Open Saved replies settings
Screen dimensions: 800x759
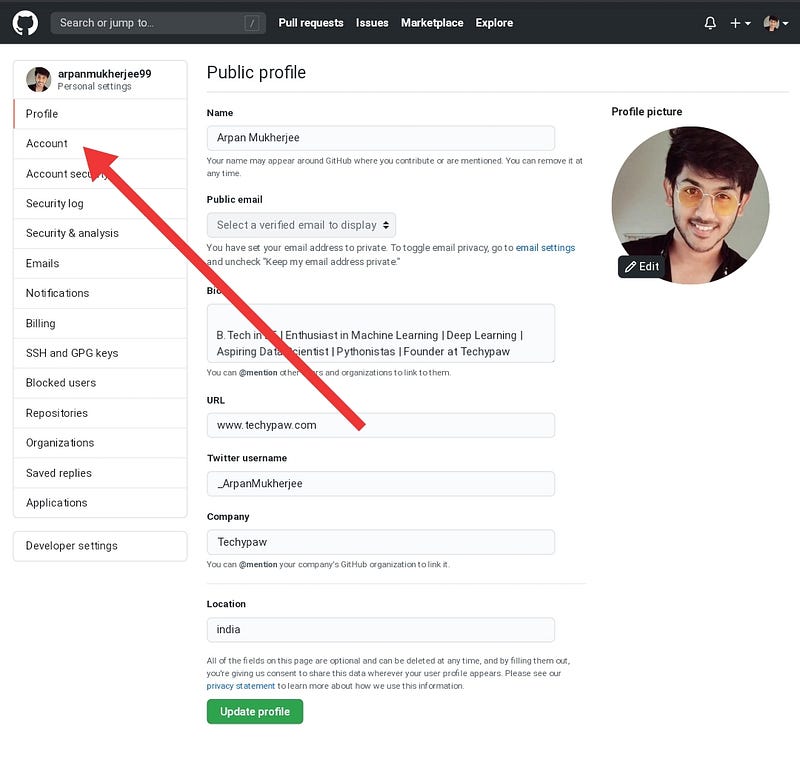click(100, 473)
